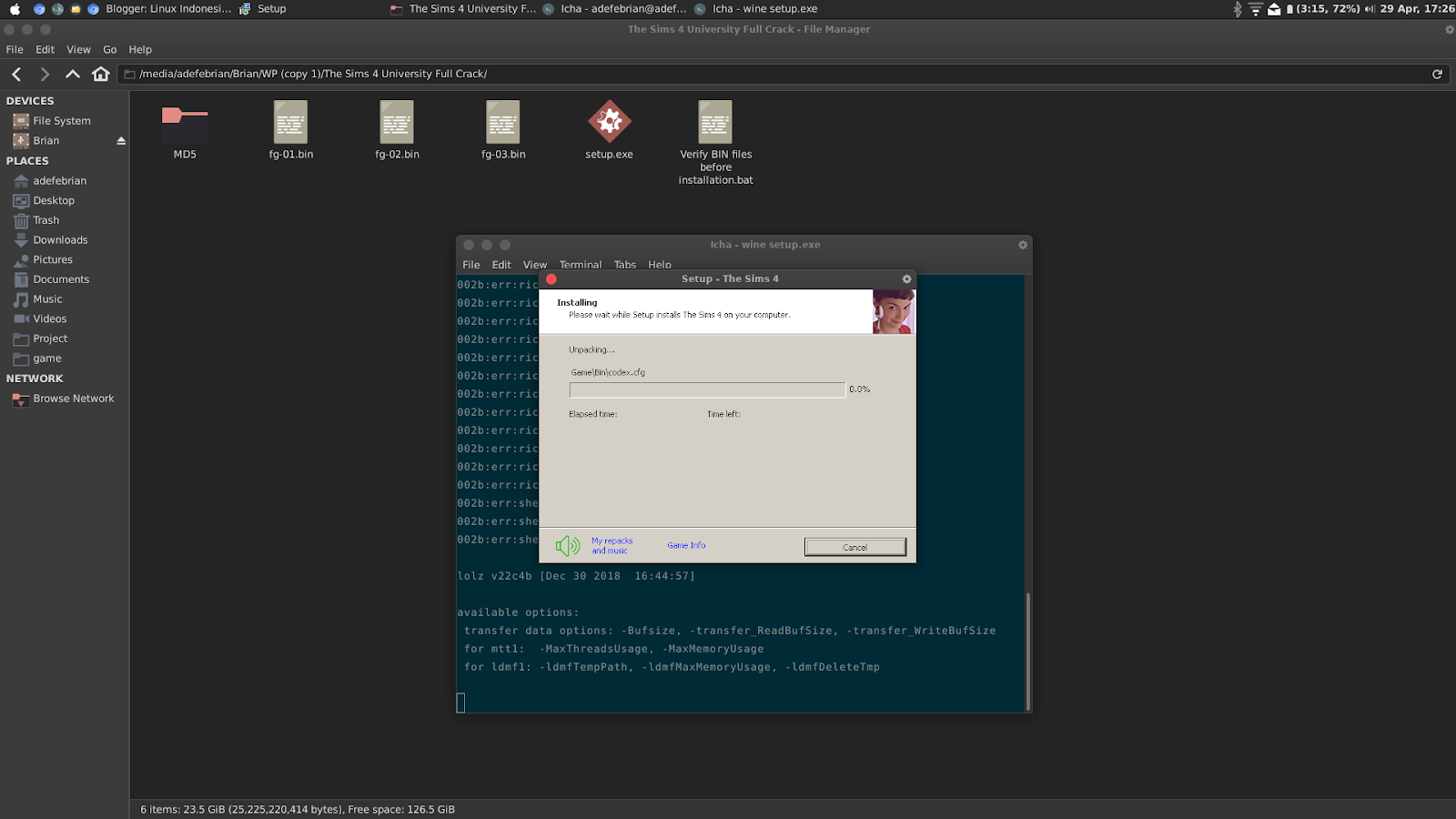This screenshot has height=819, width=1456.
Task: Mute the installer music via speaker icon
Action: coord(568,545)
